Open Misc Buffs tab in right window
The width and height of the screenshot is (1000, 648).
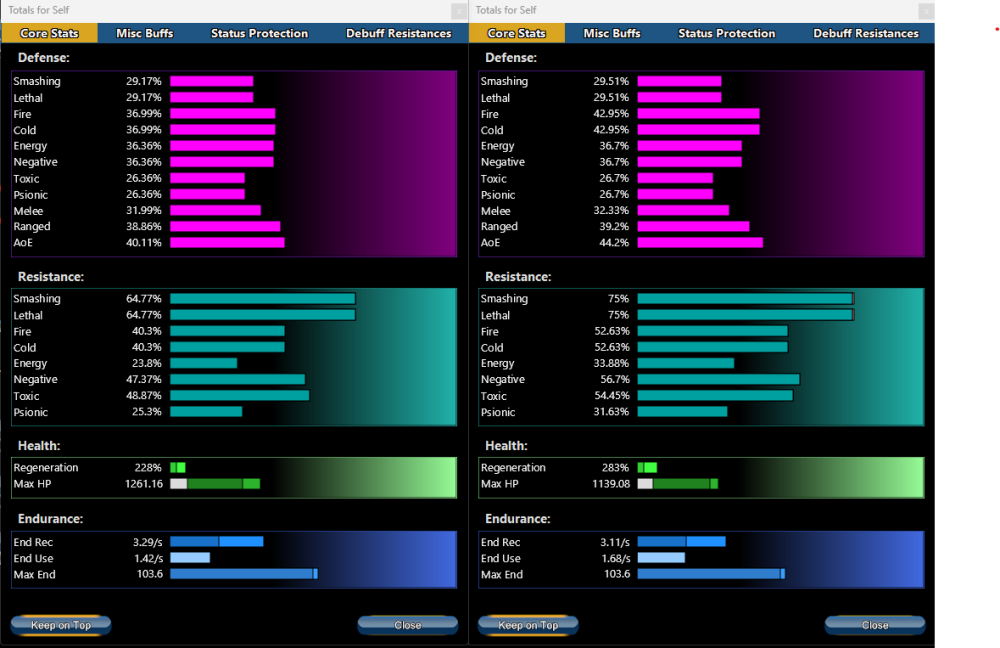coord(612,33)
